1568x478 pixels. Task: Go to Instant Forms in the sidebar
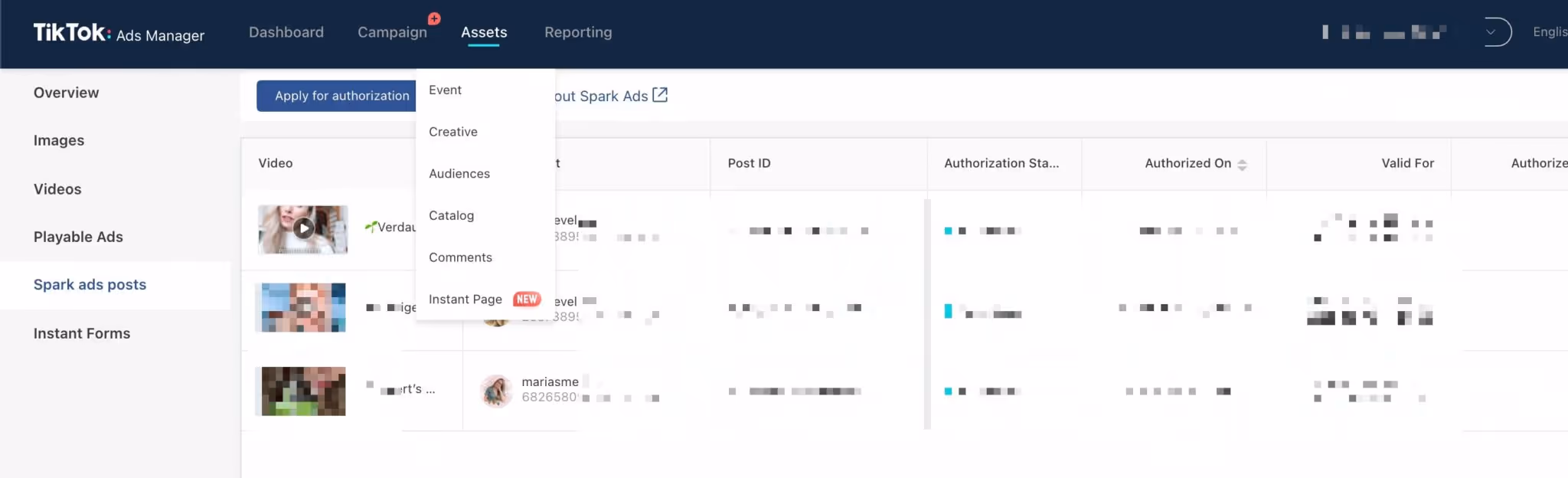[82, 333]
